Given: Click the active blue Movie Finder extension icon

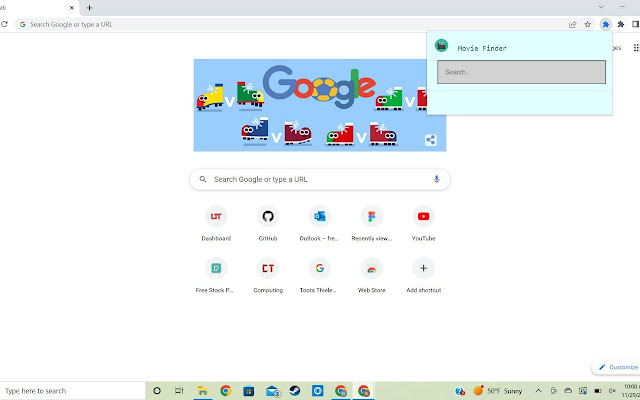Looking at the screenshot, I should (x=606, y=24).
